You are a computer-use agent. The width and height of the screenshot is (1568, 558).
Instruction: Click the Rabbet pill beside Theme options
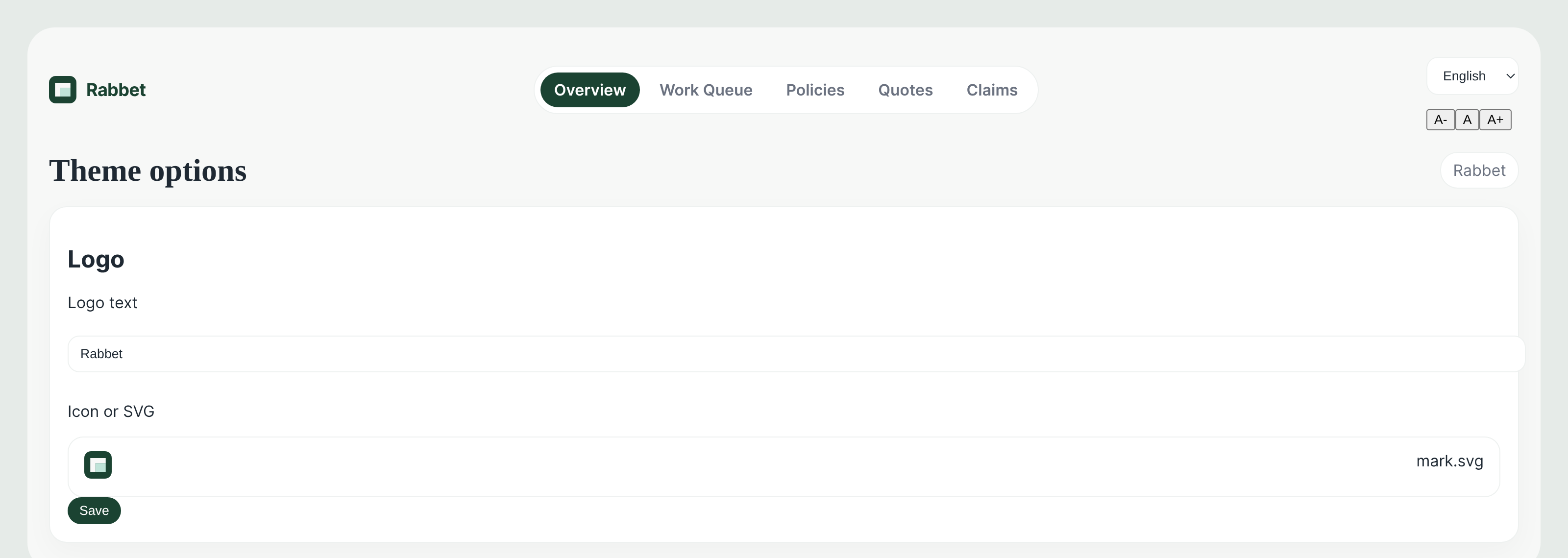[1479, 170]
